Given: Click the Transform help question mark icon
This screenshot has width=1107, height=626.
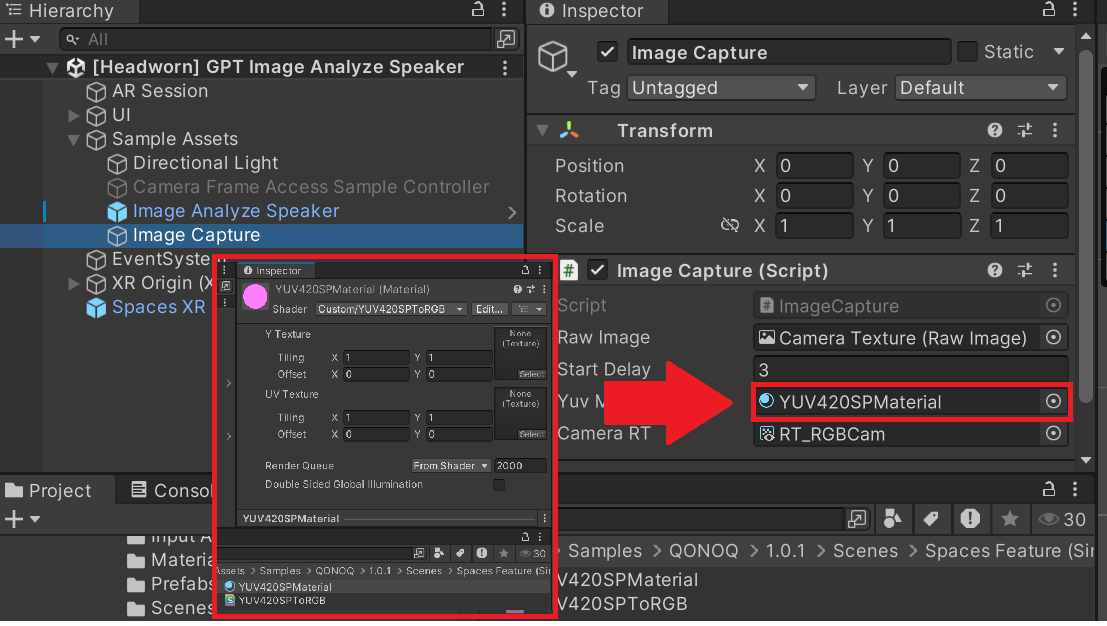Looking at the screenshot, I should [x=995, y=131].
